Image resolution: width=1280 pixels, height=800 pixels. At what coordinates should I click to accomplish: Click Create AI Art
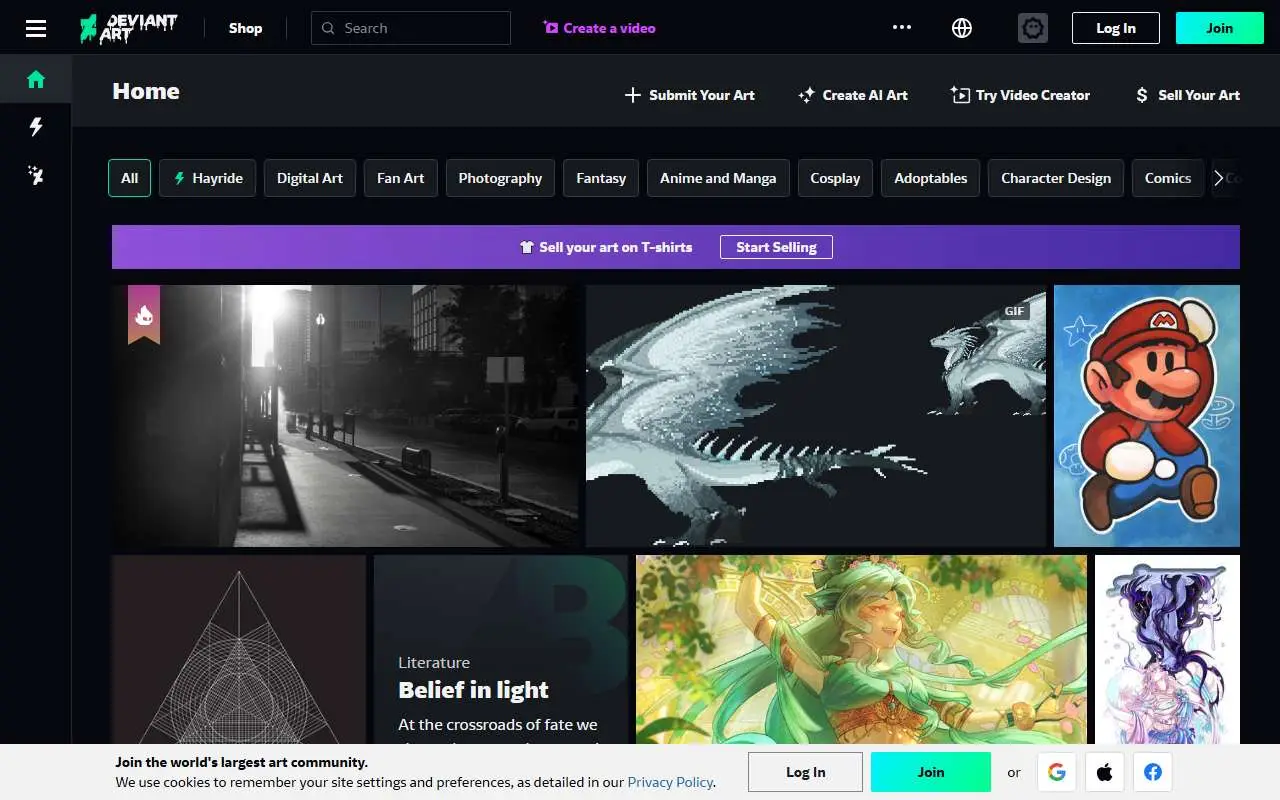click(x=853, y=95)
